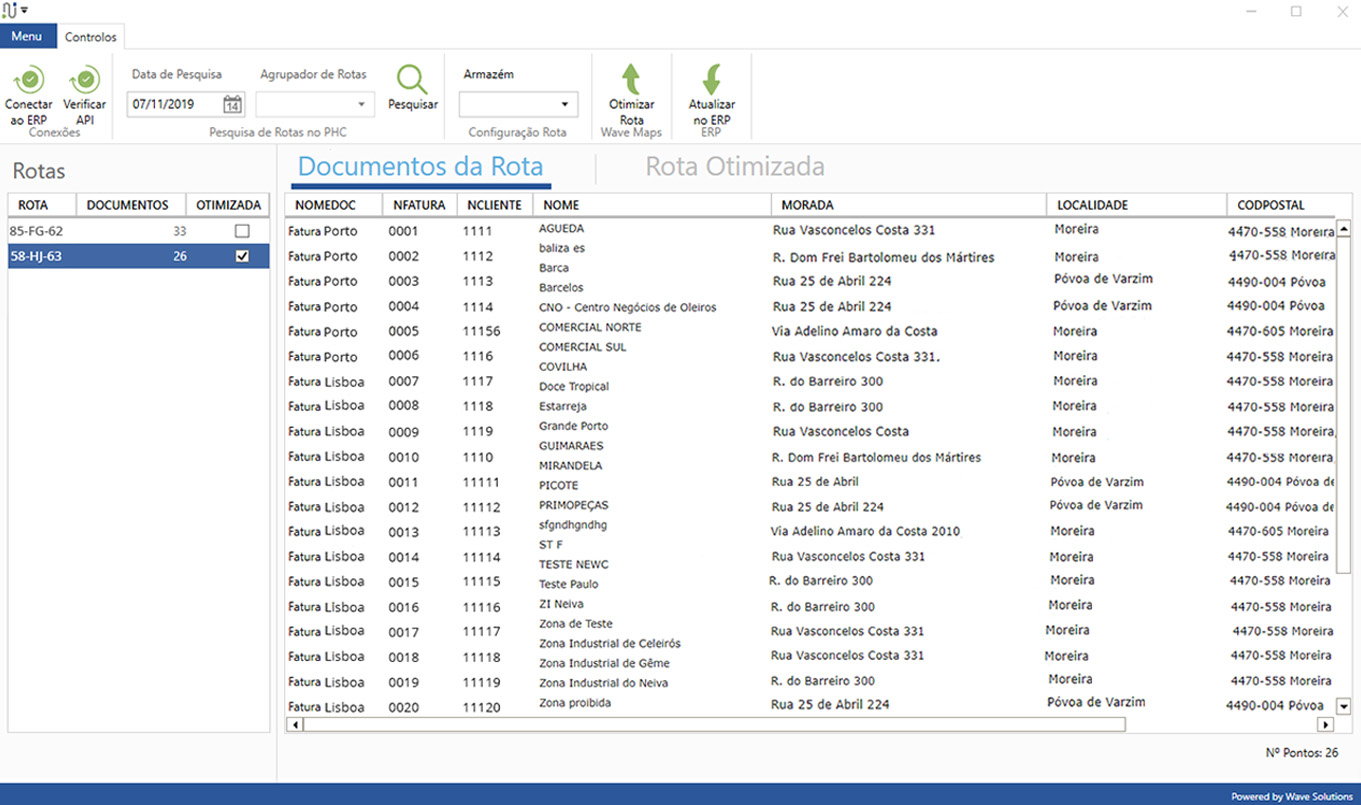1361x805 pixels.
Task: Uncheck Otimizada checkbox for route 58-HJ-63
Action: (241, 256)
